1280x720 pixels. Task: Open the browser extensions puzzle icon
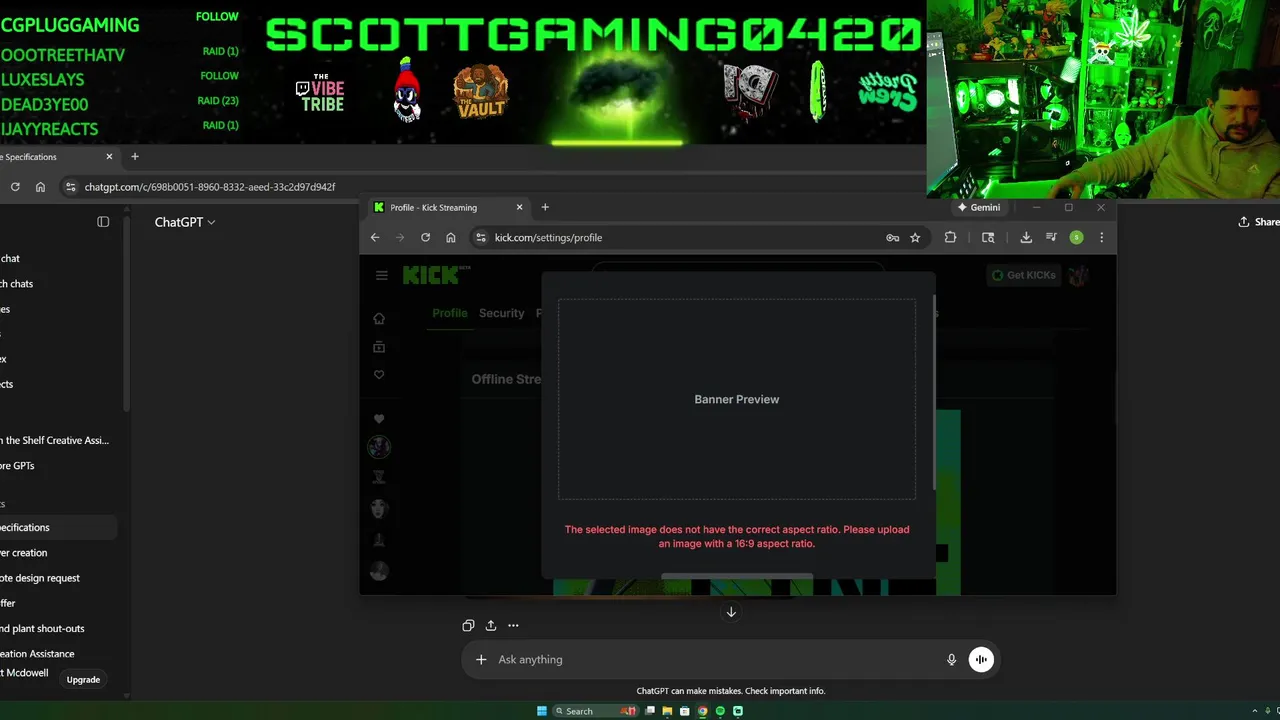pyautogui.click(x=950, y=237)
